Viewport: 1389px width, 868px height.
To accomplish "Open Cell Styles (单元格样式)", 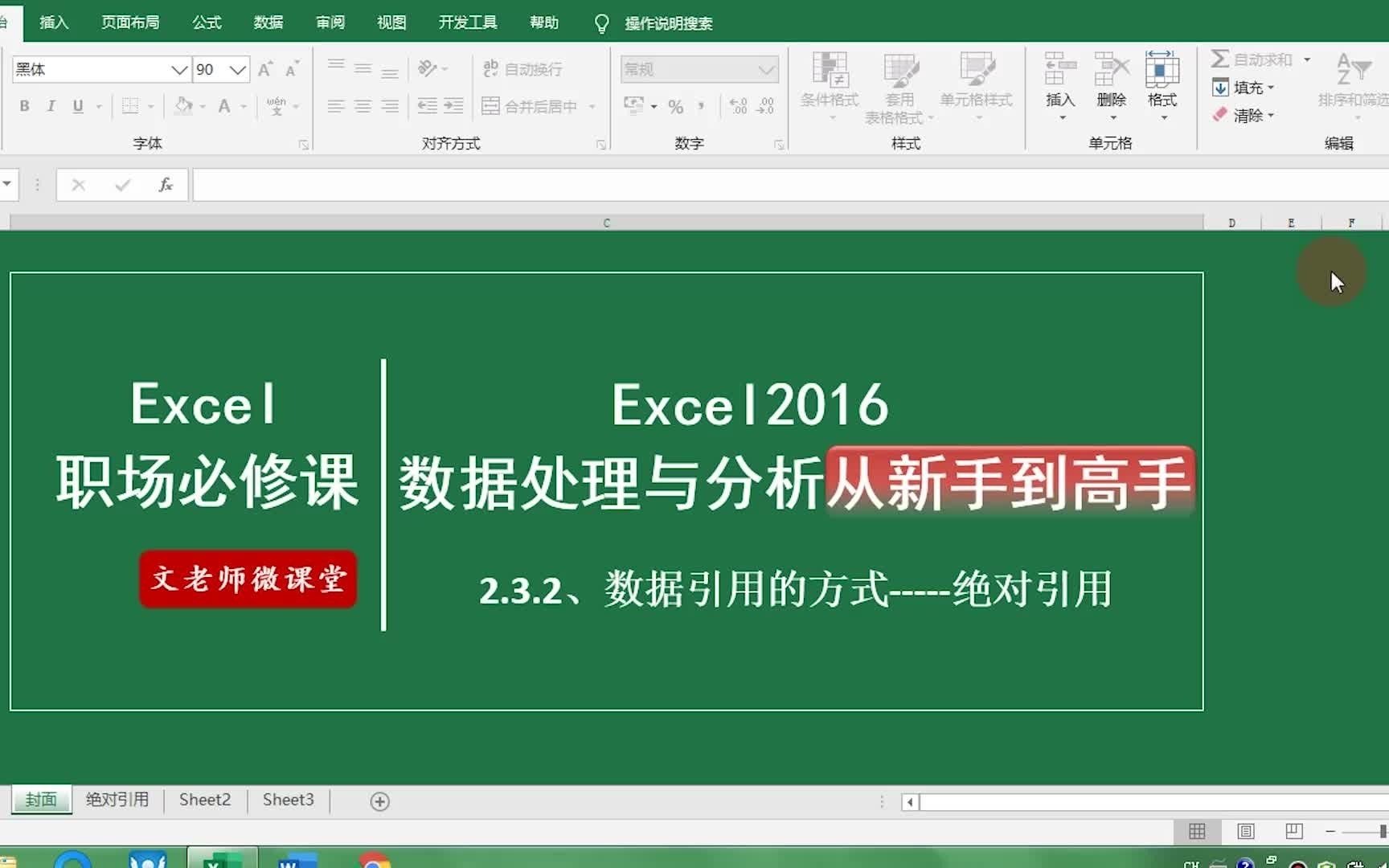I will tap(977, 87).
